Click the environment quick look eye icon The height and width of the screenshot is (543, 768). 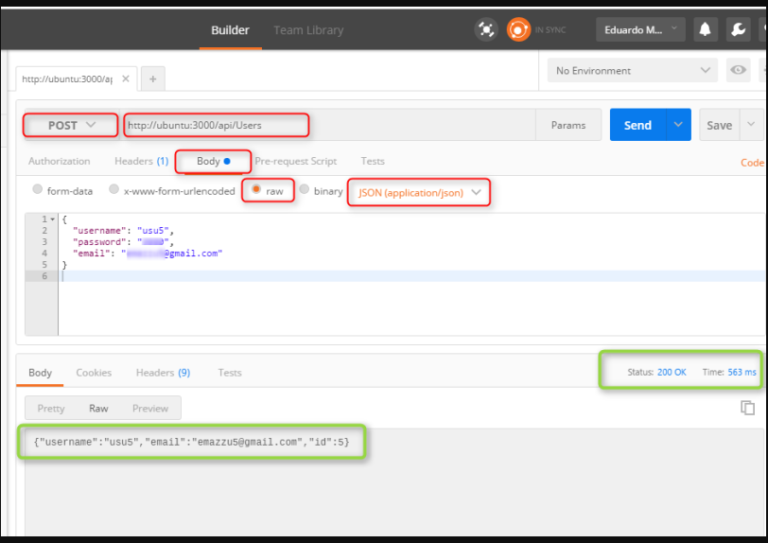tap(738, 70)
